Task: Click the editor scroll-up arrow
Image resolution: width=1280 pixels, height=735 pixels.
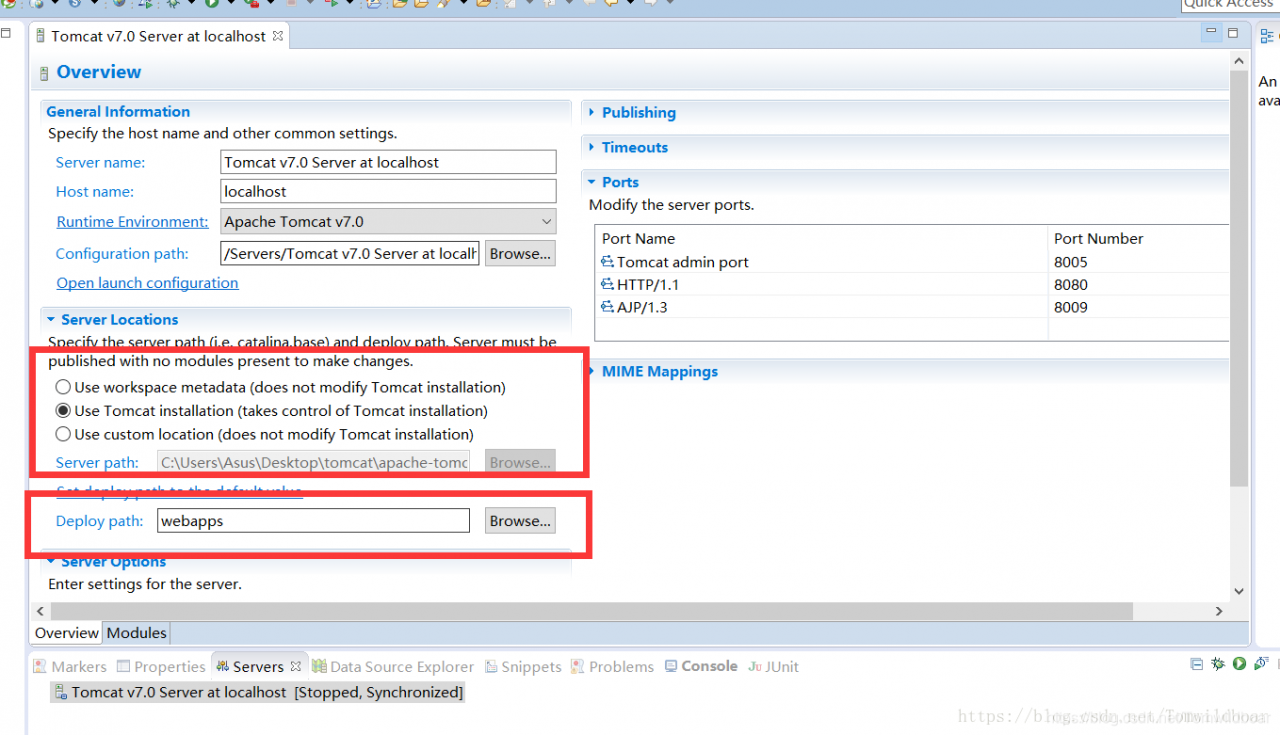Action: click(x=1240, y=61)
